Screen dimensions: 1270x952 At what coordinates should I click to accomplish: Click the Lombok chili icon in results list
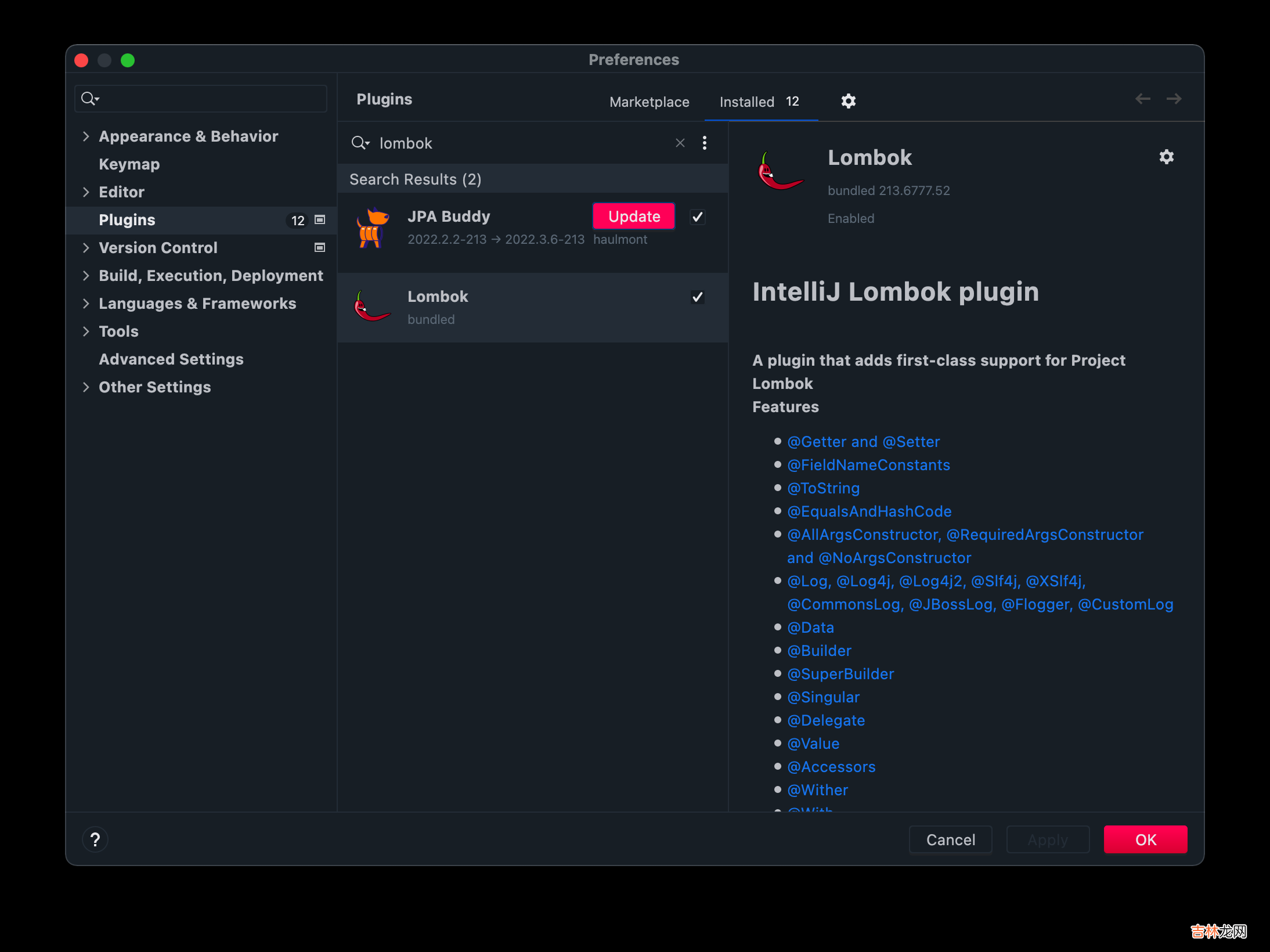pos(371,306)
